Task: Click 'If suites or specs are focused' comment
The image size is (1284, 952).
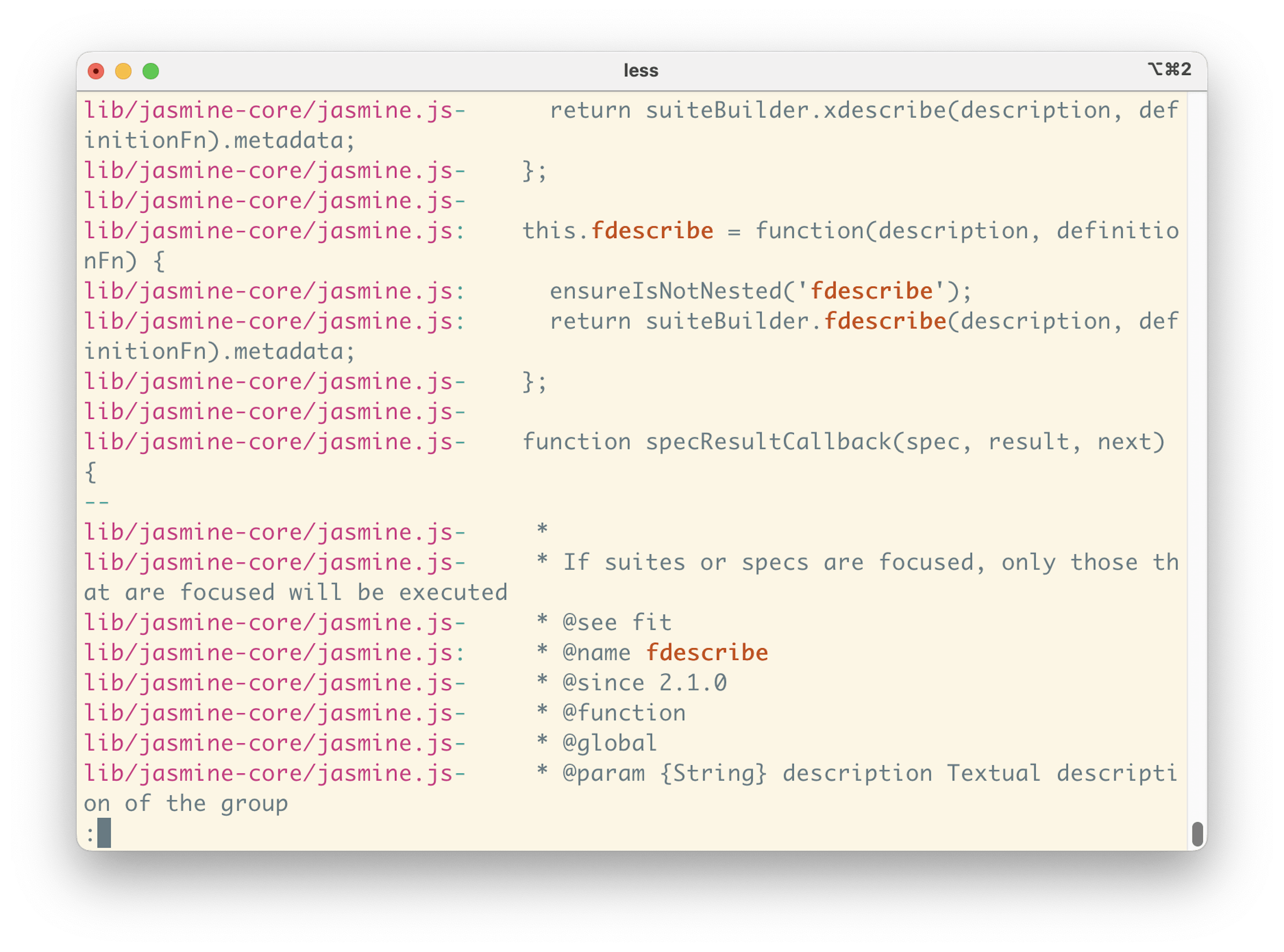Action: click(768, 563)
